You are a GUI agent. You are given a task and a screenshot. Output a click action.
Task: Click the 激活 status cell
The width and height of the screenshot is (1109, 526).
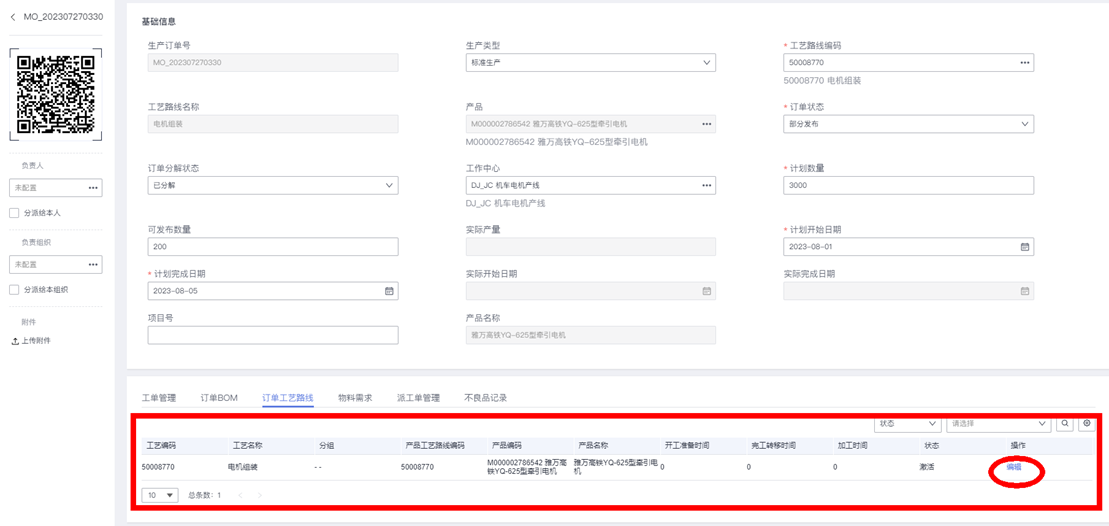pos(927,467)
